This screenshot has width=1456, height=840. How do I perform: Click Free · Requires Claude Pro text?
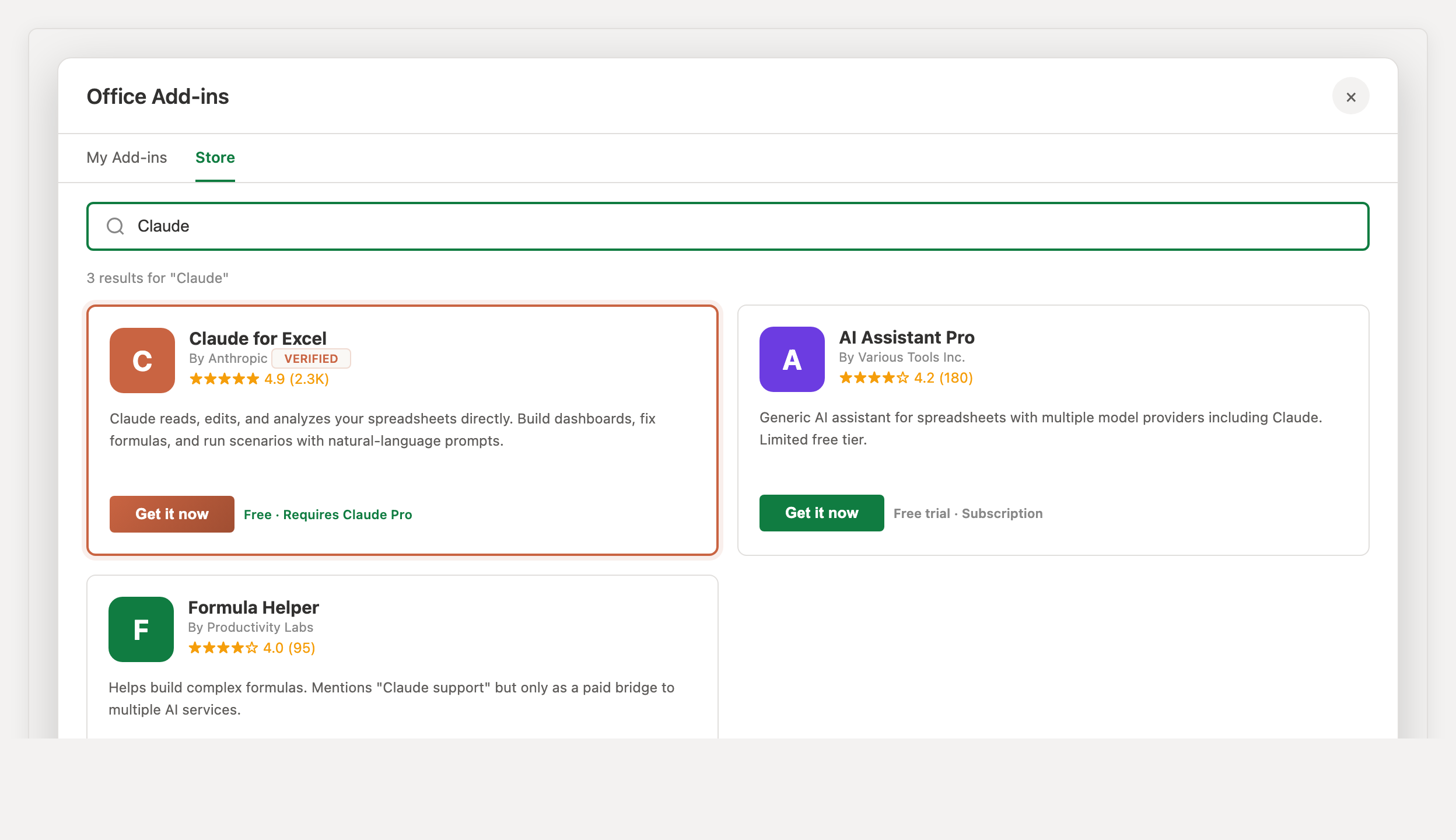[328, 514]
